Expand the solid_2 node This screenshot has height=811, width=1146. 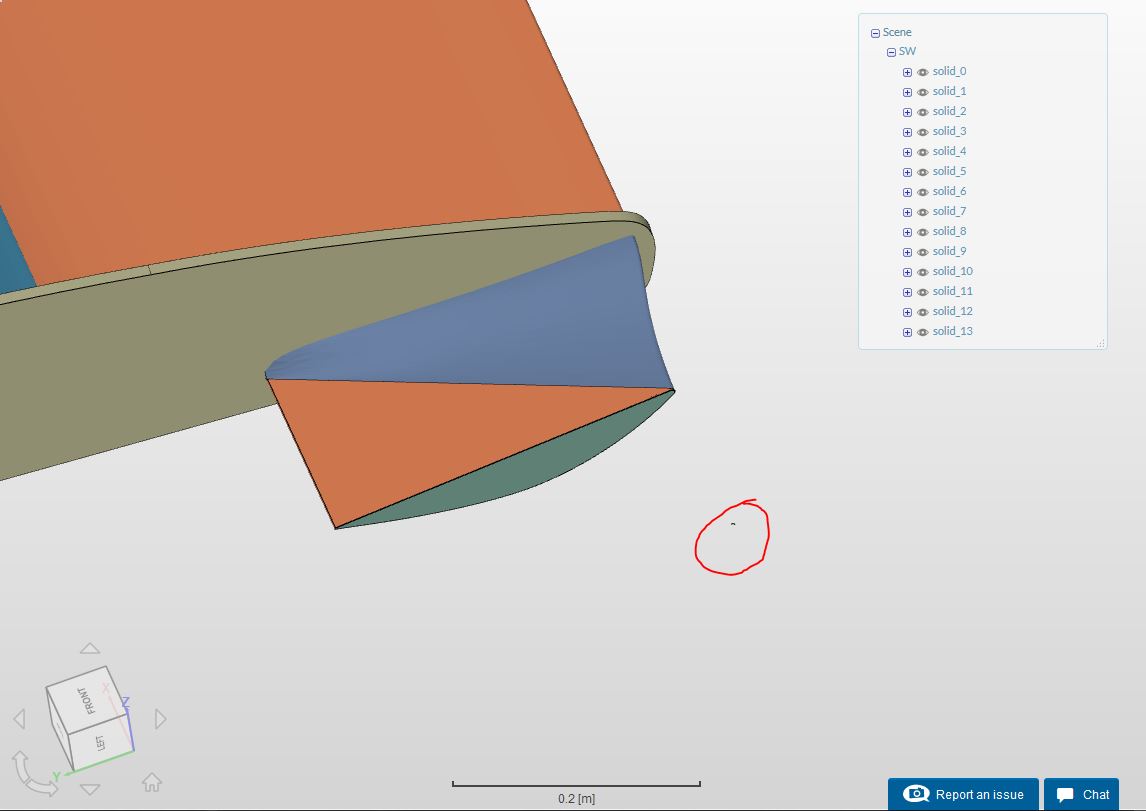907,112
